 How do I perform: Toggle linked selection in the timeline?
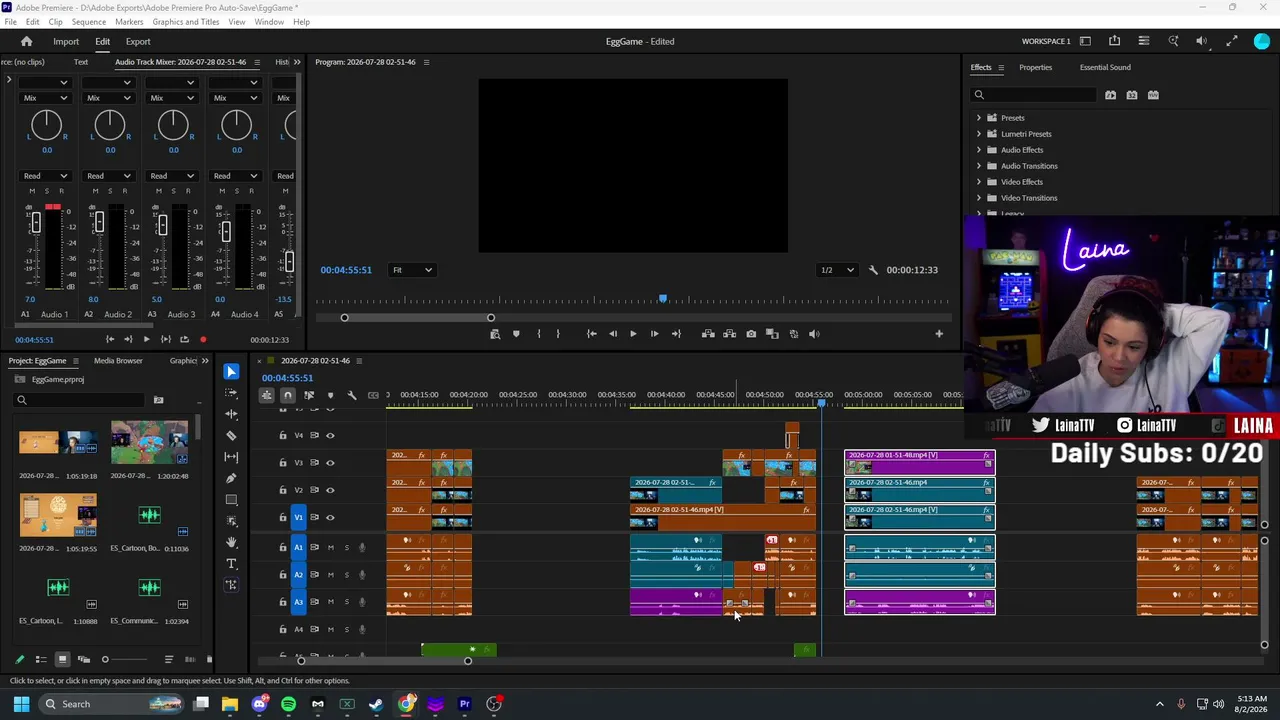click(x=309, y=395)
